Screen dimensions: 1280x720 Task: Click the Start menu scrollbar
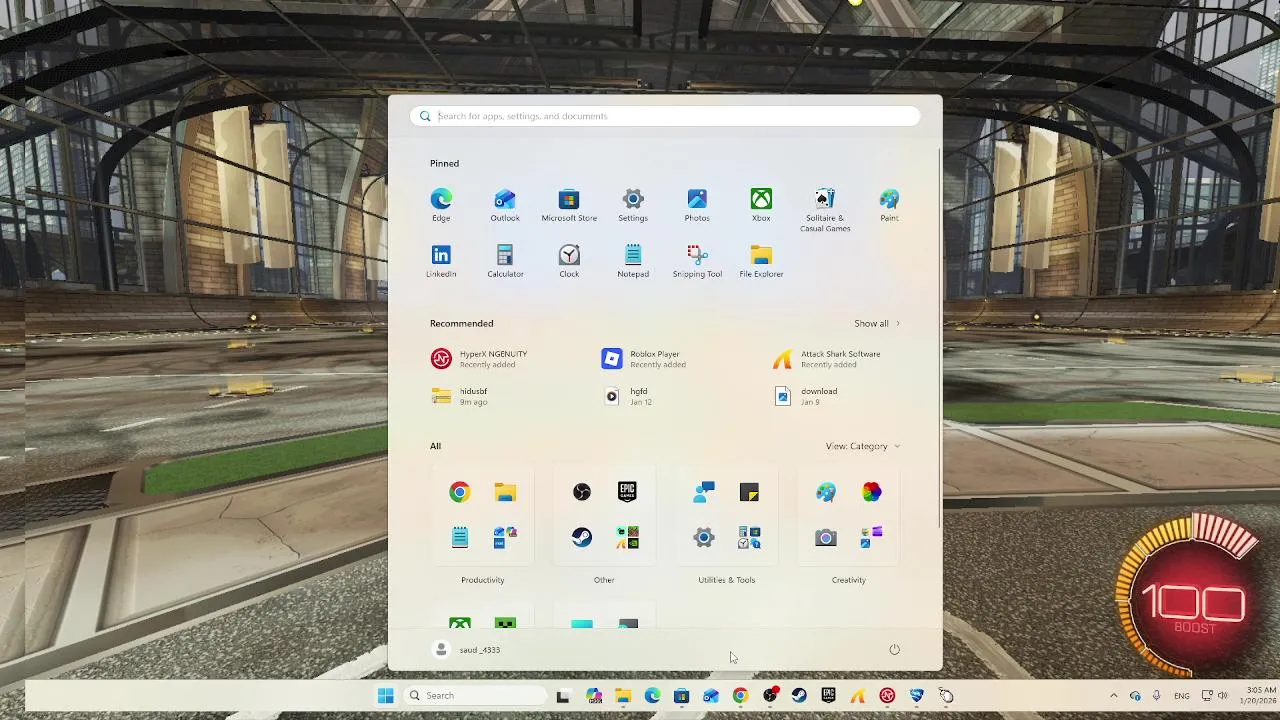[x=940, y=340]
